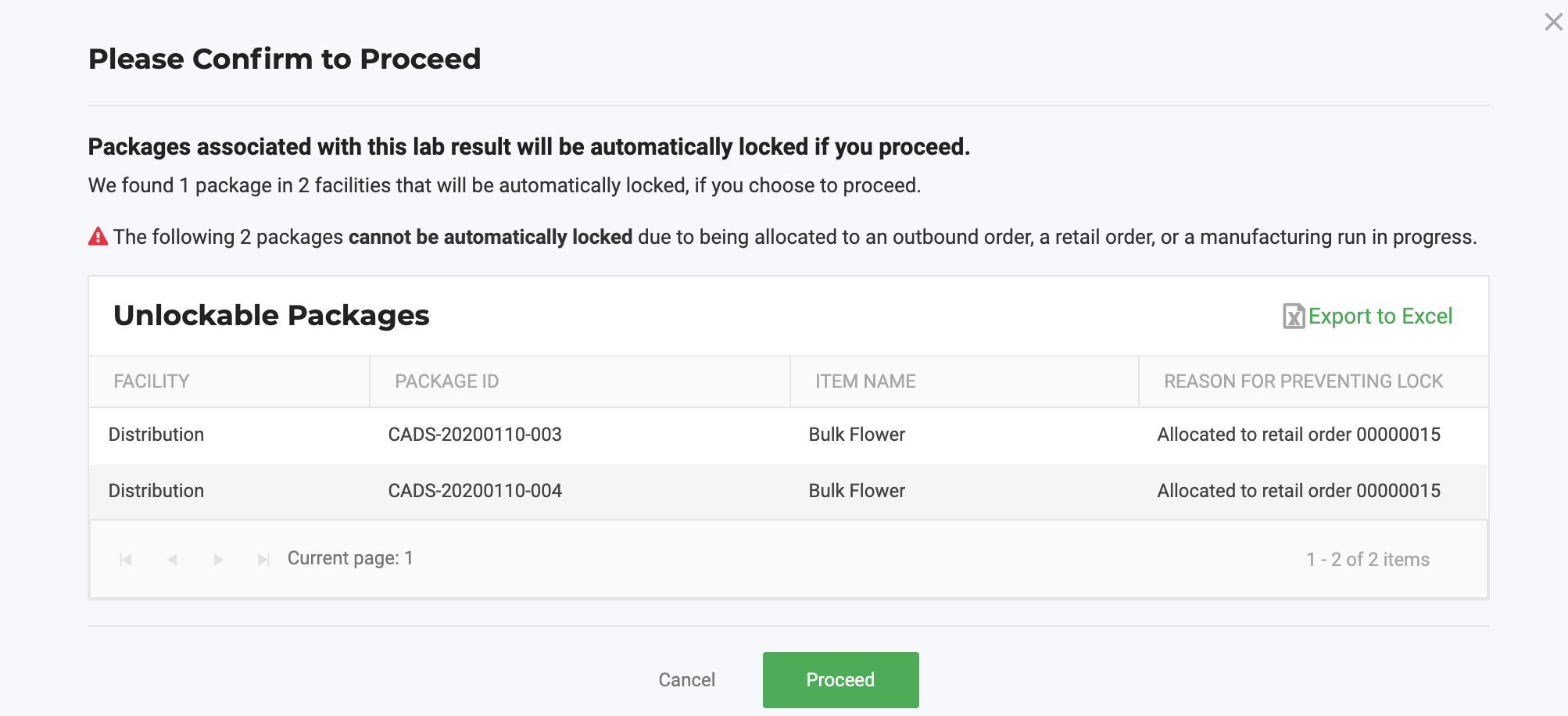The height and width of the screenshot is (716, 1568).
Task: Click the 1 - 2 of 2 items label
Action: 1368,560
